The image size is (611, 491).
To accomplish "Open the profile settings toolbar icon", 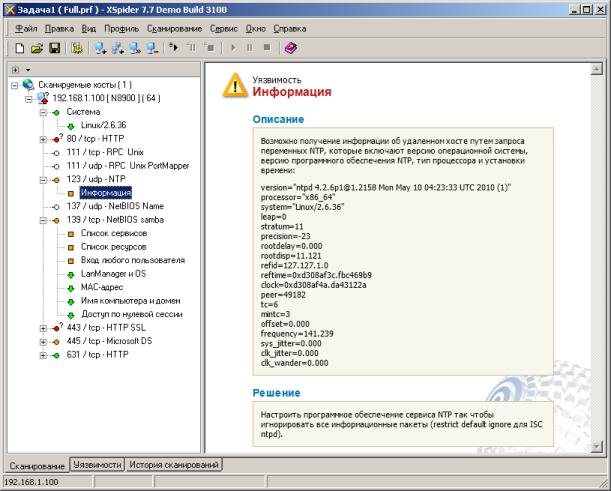I will tap(77, 48).
